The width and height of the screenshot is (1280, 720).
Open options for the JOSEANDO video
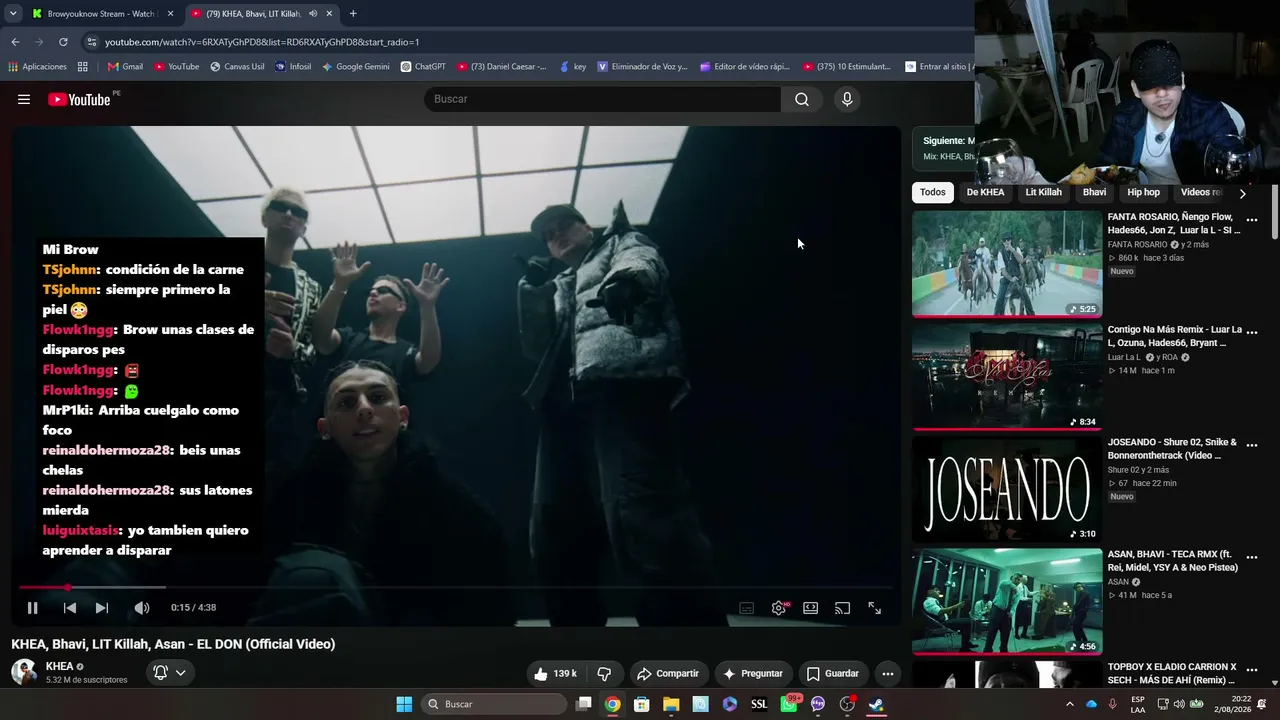pyautogui.click(x=1251, y=445)
